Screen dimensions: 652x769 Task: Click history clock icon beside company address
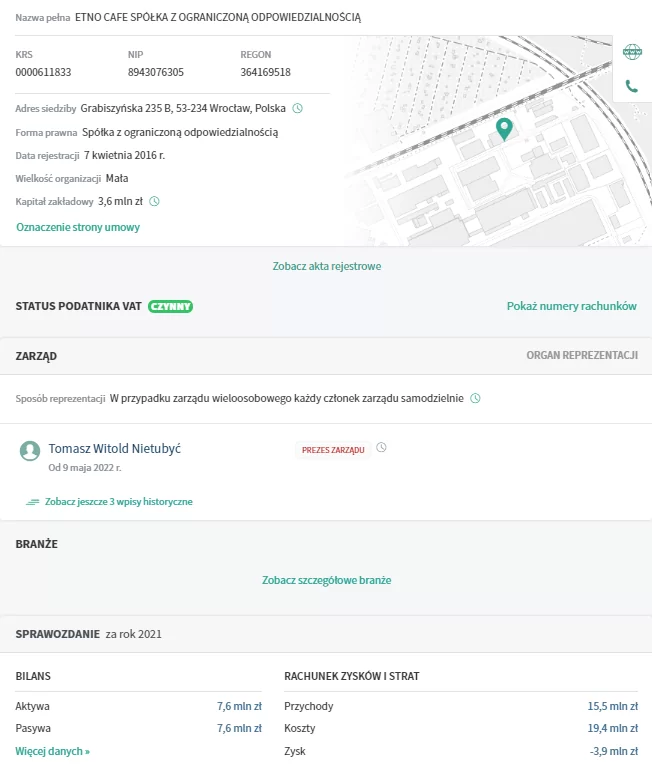click(297, 108)
